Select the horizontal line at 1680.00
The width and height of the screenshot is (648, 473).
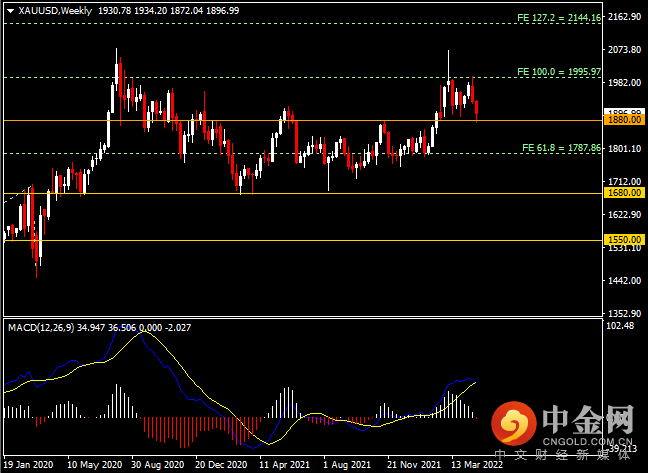(x=303, y=193)
